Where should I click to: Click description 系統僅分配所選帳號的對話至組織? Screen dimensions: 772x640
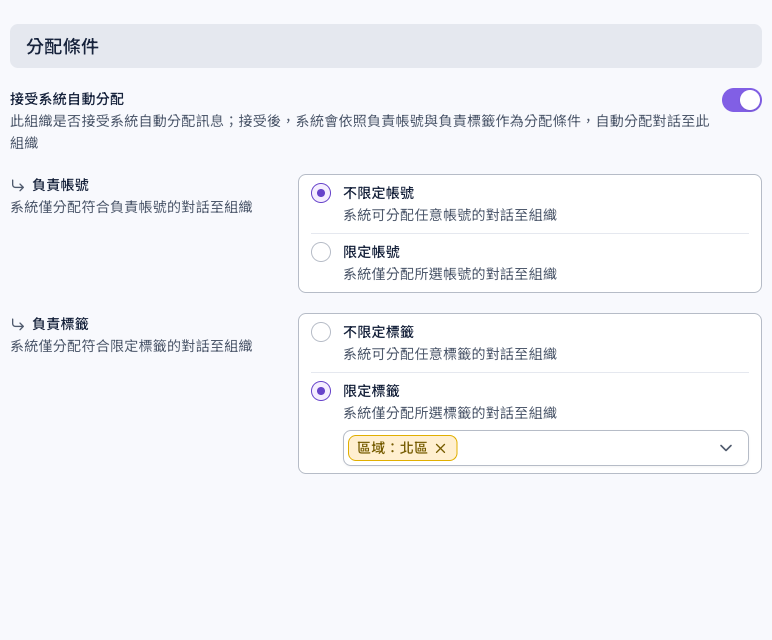450,274
